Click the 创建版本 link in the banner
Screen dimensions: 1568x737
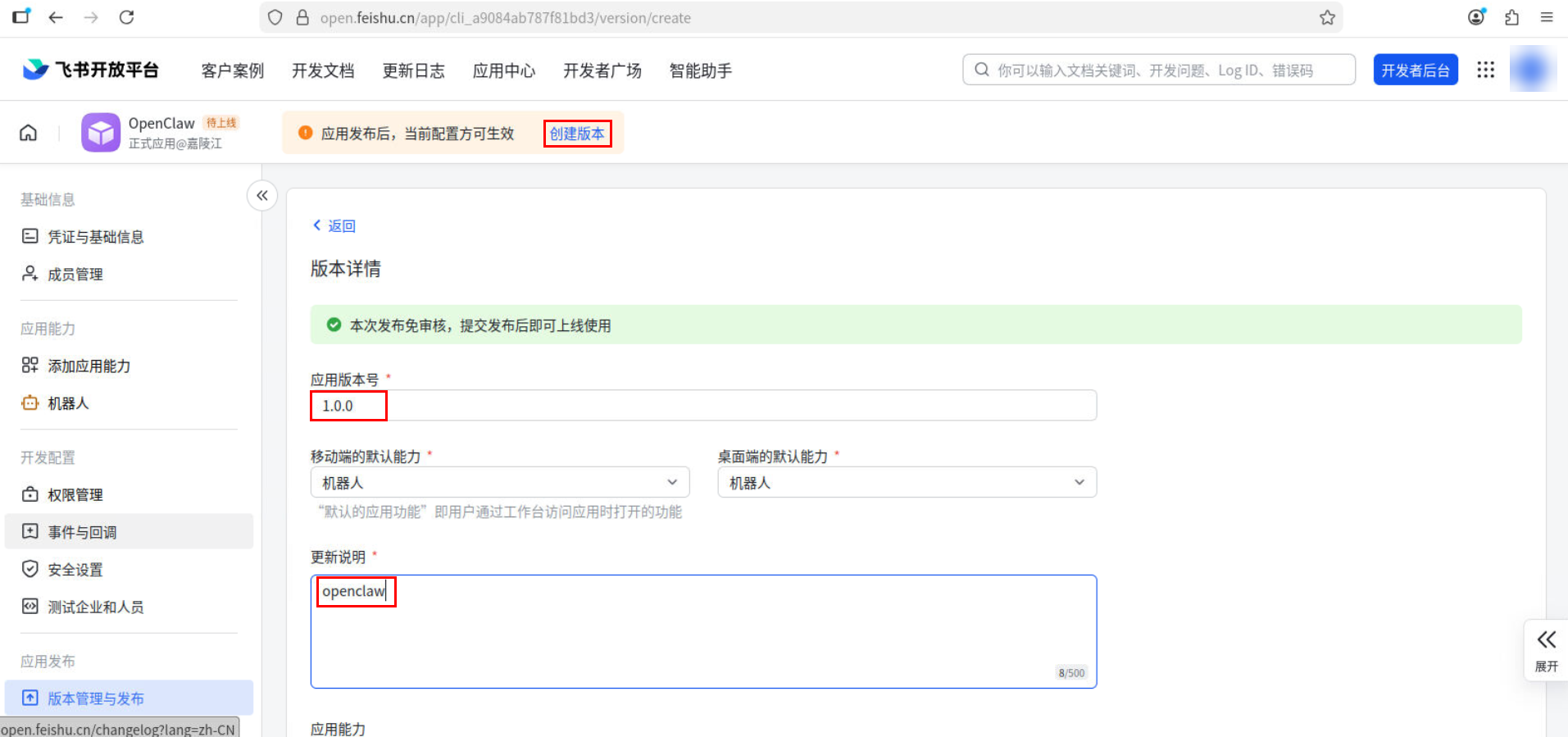577,134
